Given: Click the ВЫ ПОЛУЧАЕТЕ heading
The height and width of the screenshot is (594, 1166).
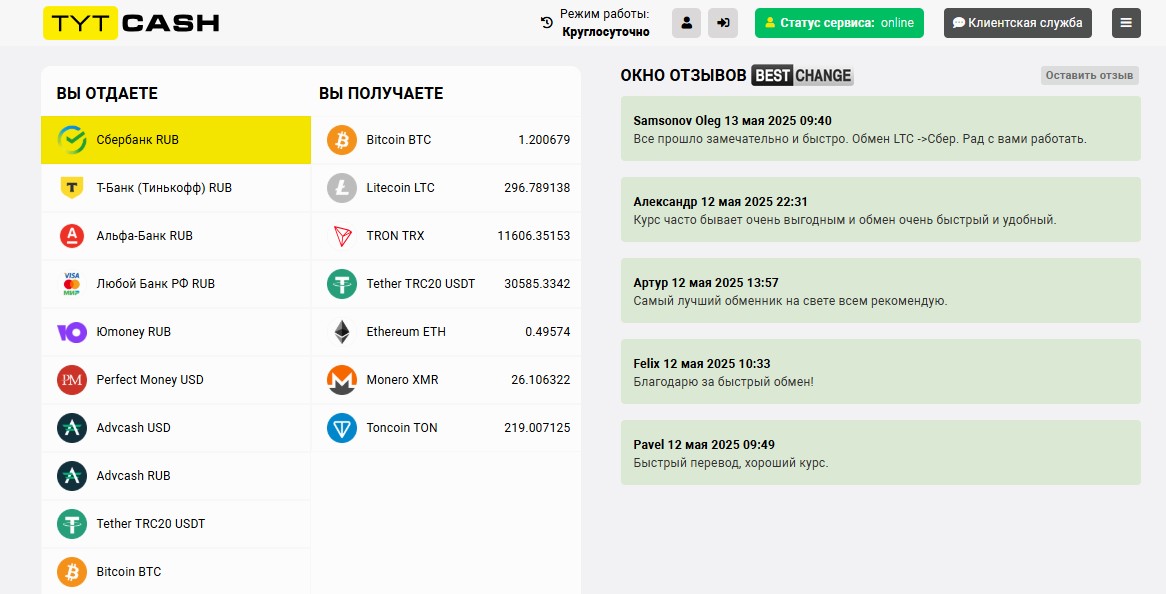Looking at the screenshot, I should [x=381, y=93].
